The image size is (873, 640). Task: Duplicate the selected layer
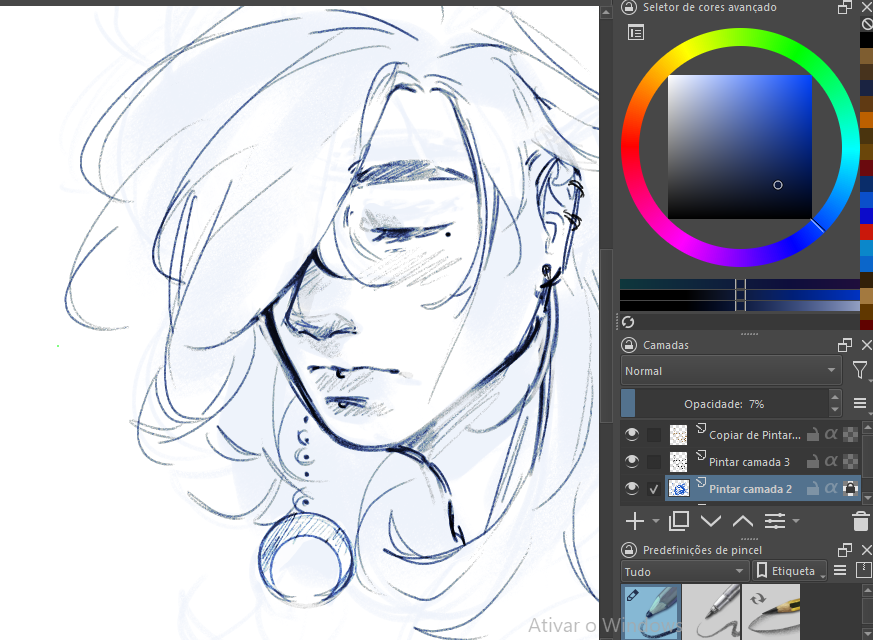[679, 521]
